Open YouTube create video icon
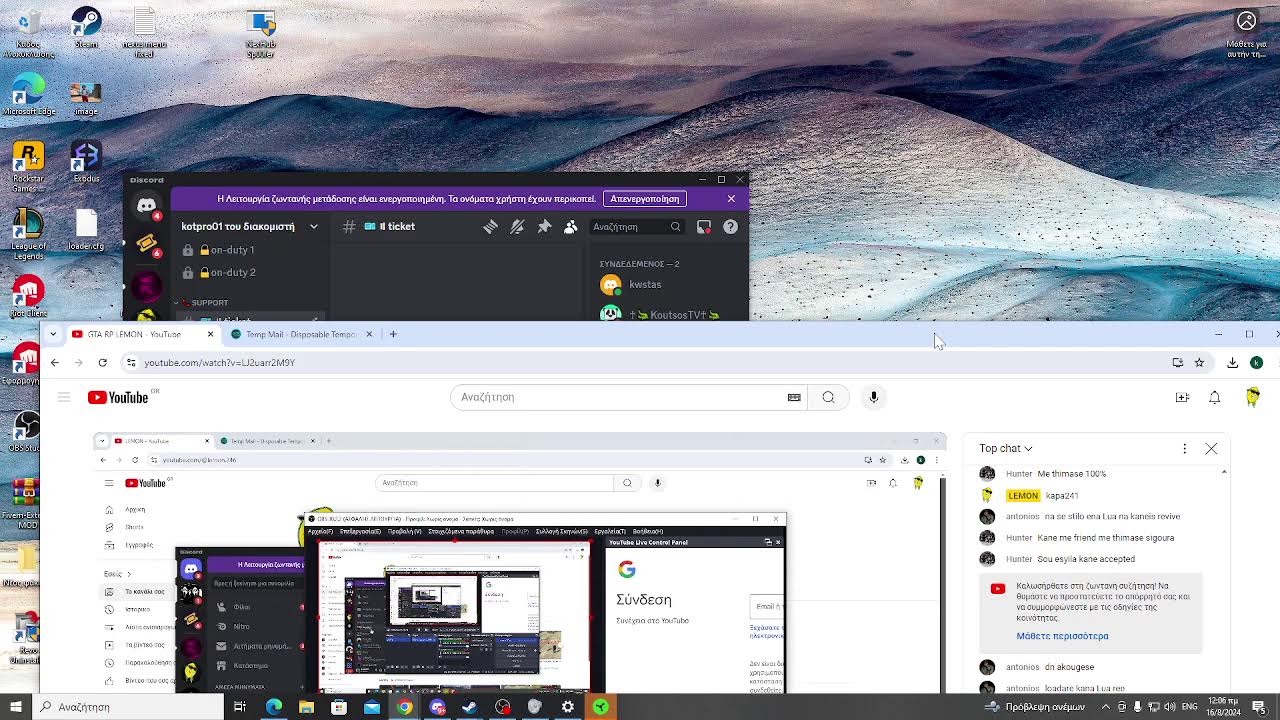Viewport: 1280px width, 720px height. pyautogui.click(x=1182, y=397)
